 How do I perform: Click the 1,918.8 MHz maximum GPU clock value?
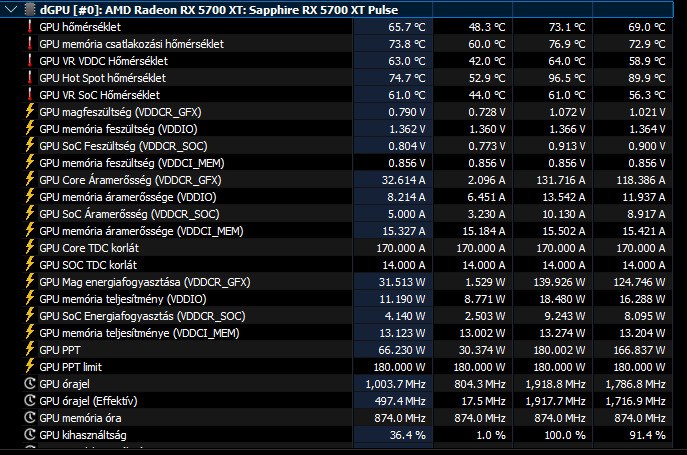pos(556,384)
